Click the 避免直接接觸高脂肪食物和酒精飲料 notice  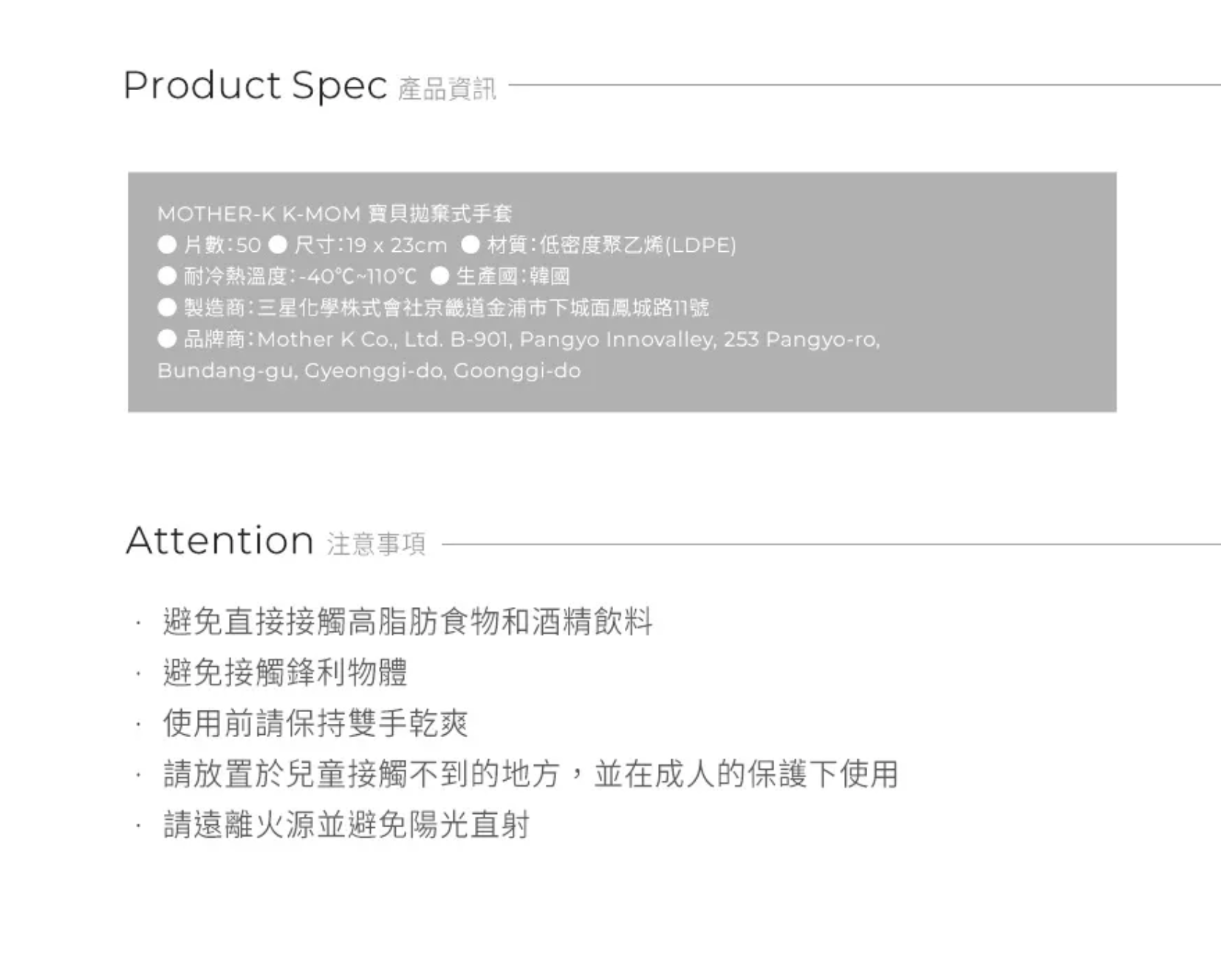point(408,621)
